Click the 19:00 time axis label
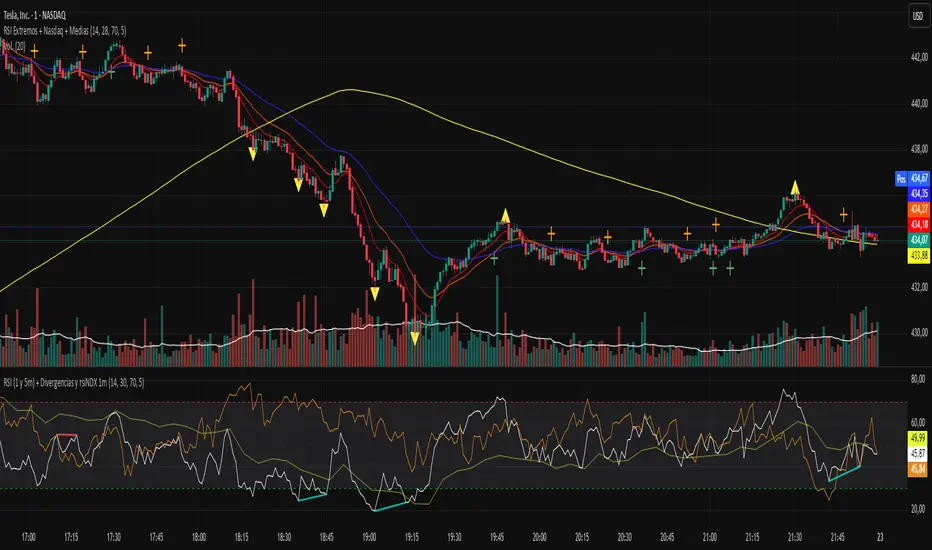This screenshot has height=550, width=932. pos(369,537)
